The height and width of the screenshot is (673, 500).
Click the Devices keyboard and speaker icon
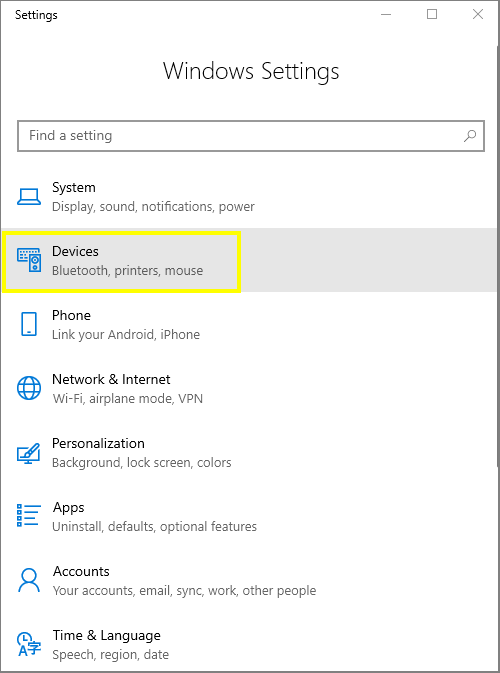(29, 260)
